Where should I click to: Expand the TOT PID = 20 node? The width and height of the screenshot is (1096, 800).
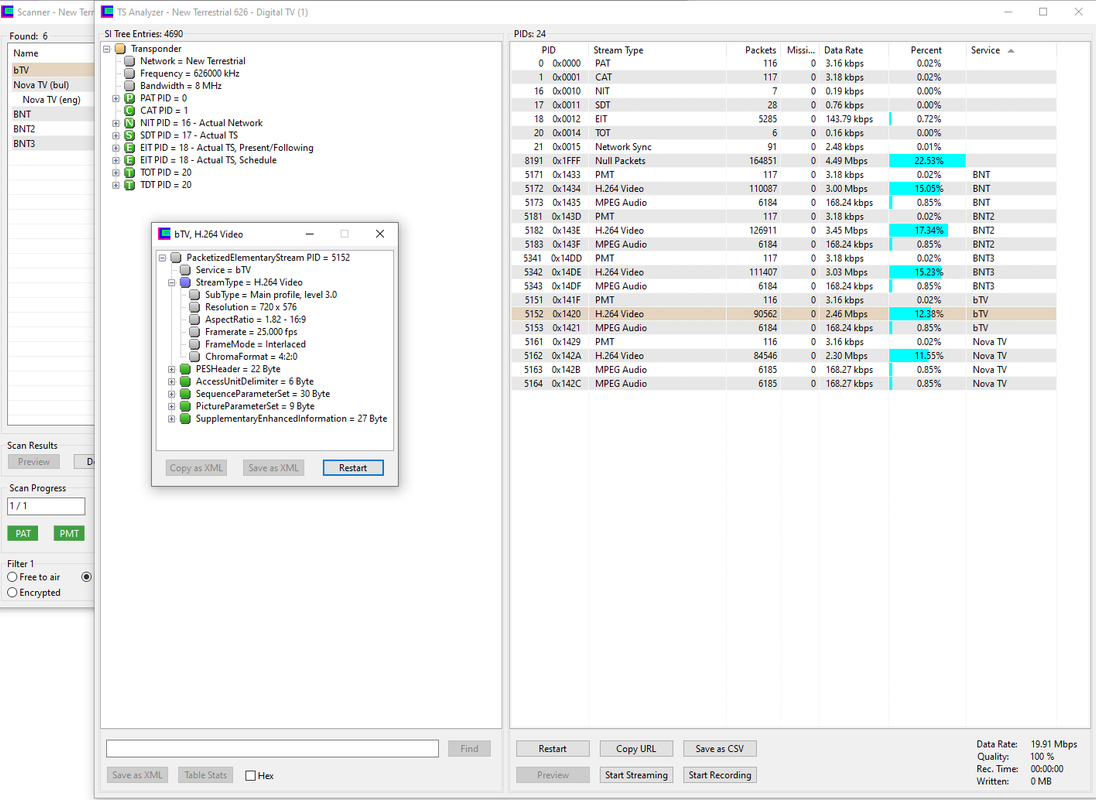[116, 173]
